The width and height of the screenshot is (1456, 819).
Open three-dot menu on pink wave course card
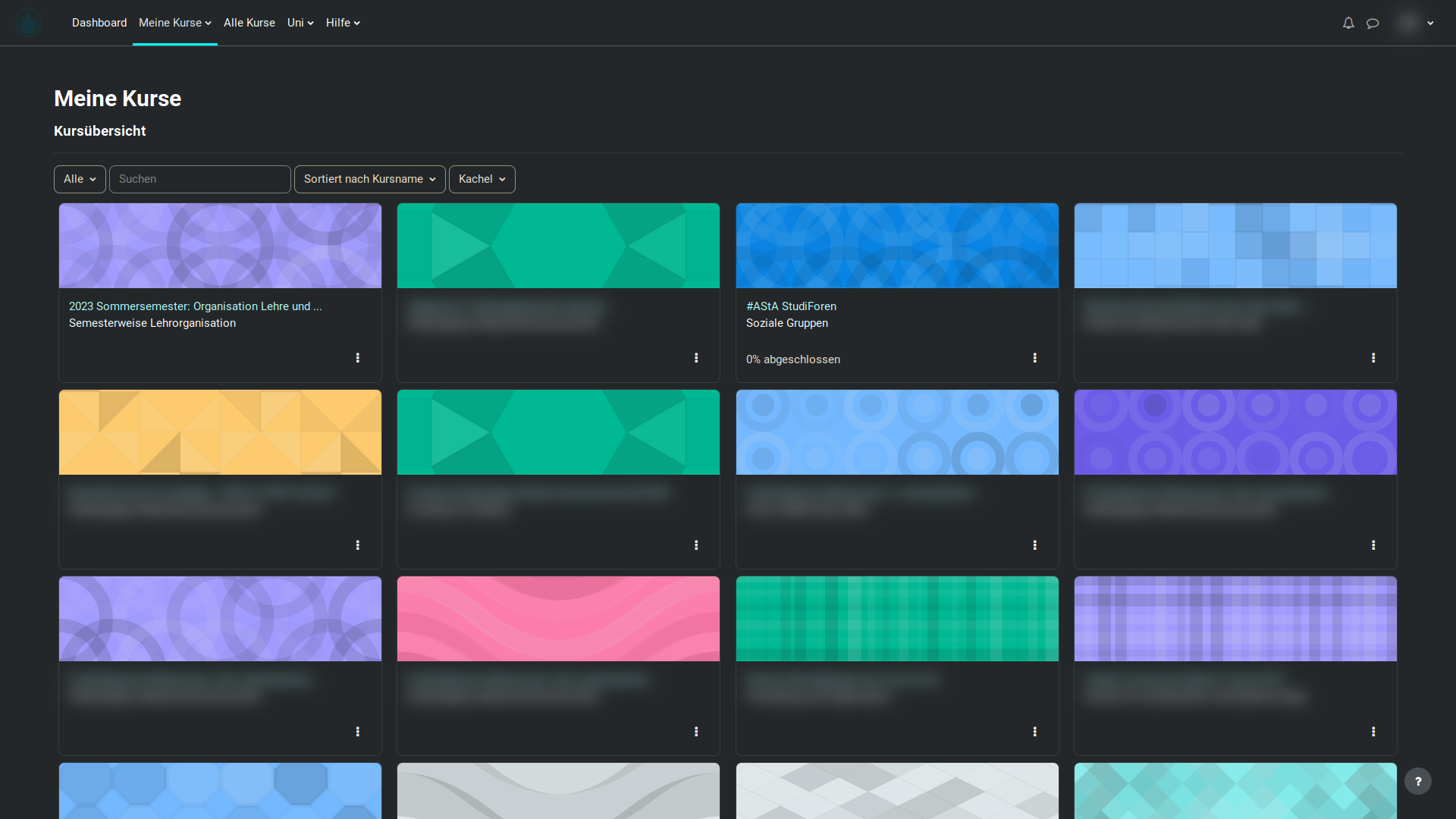click(x=696, y=732)
